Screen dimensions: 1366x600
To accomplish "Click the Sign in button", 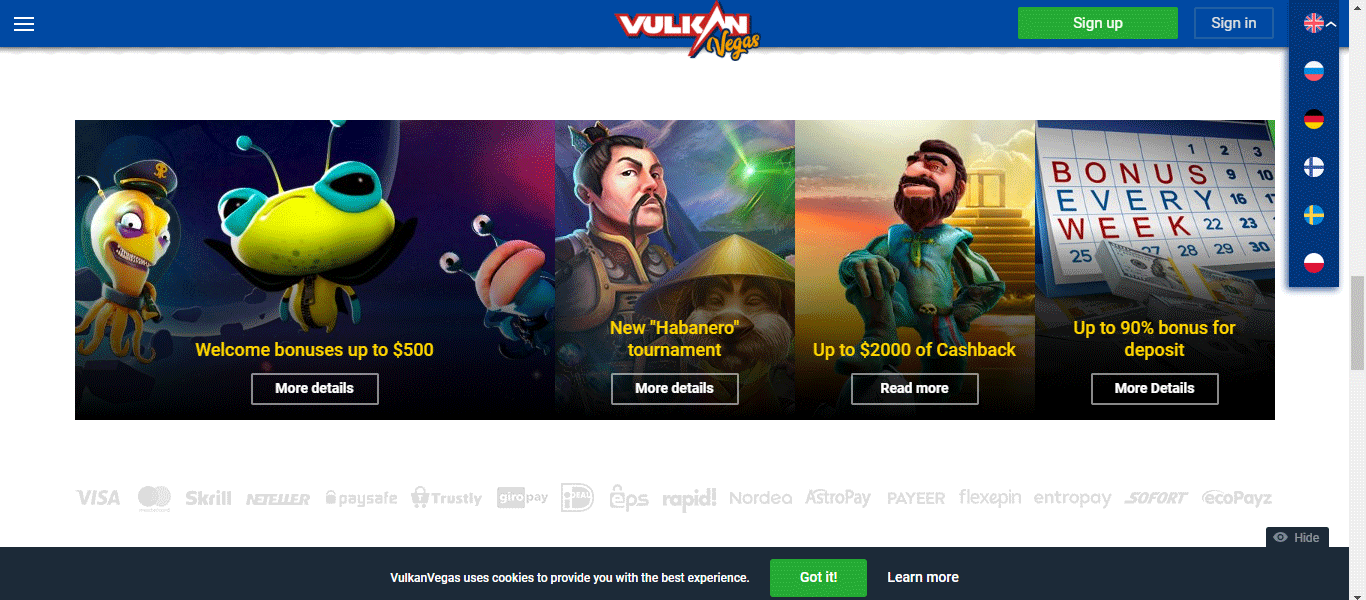I will (x=1233, y=23).
